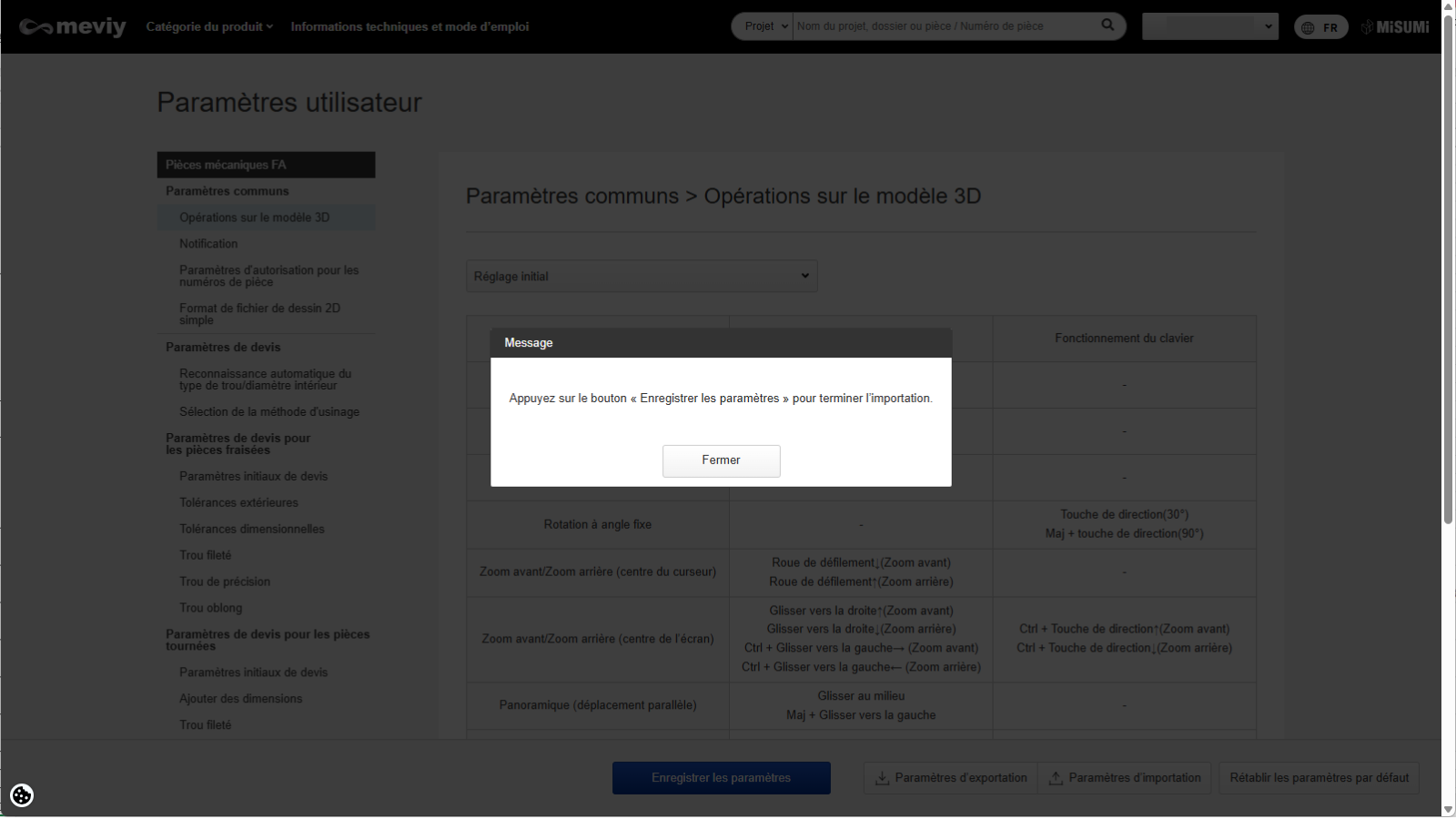Click the search magnifier icon
Screen dimensions: 1456x819
click(x=1107, y=25)
